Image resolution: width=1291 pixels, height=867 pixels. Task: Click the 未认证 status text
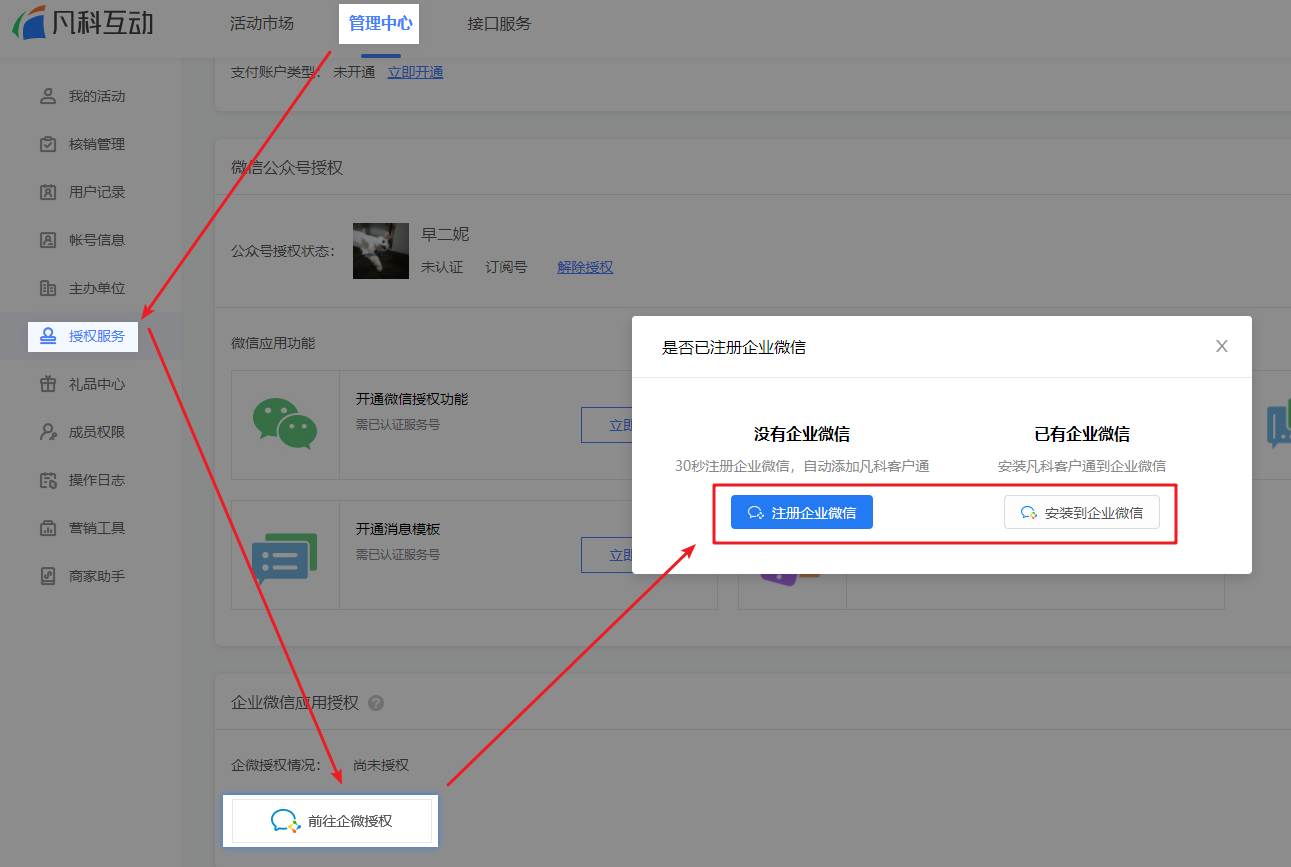(x=442, y=267)
